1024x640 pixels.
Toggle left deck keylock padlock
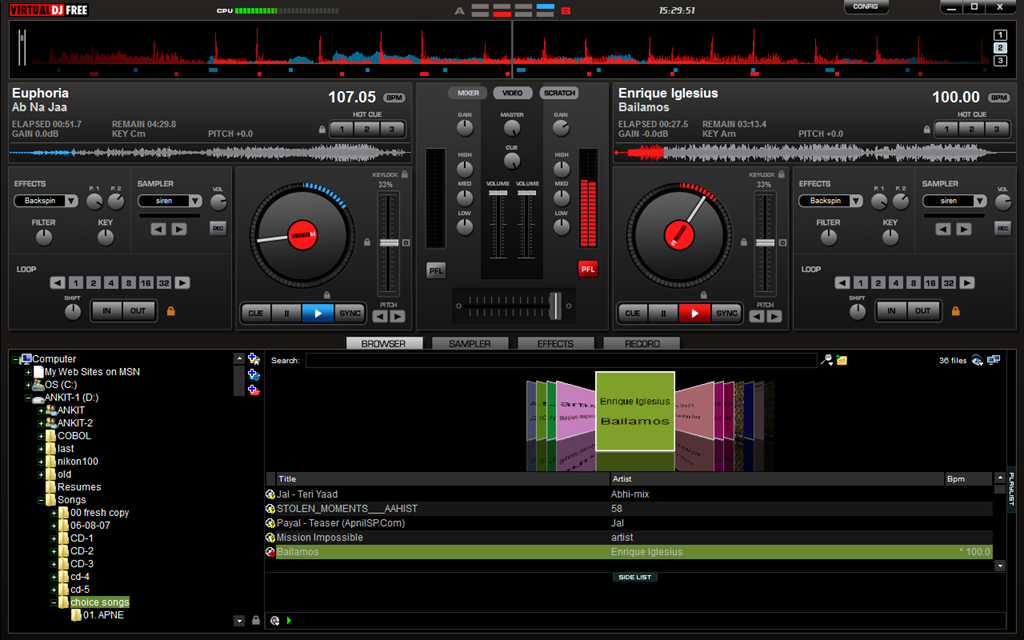405,174
